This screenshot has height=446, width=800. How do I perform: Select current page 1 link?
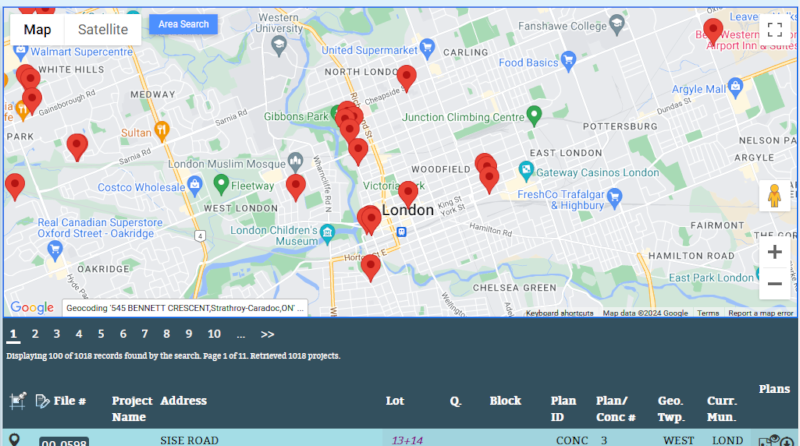13,334
